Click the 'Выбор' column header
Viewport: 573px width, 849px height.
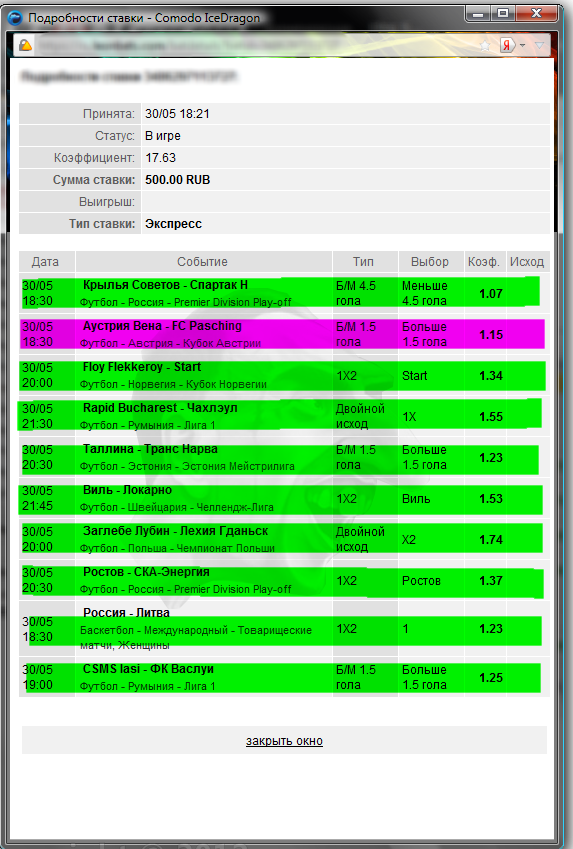click(x=430, y=262)
